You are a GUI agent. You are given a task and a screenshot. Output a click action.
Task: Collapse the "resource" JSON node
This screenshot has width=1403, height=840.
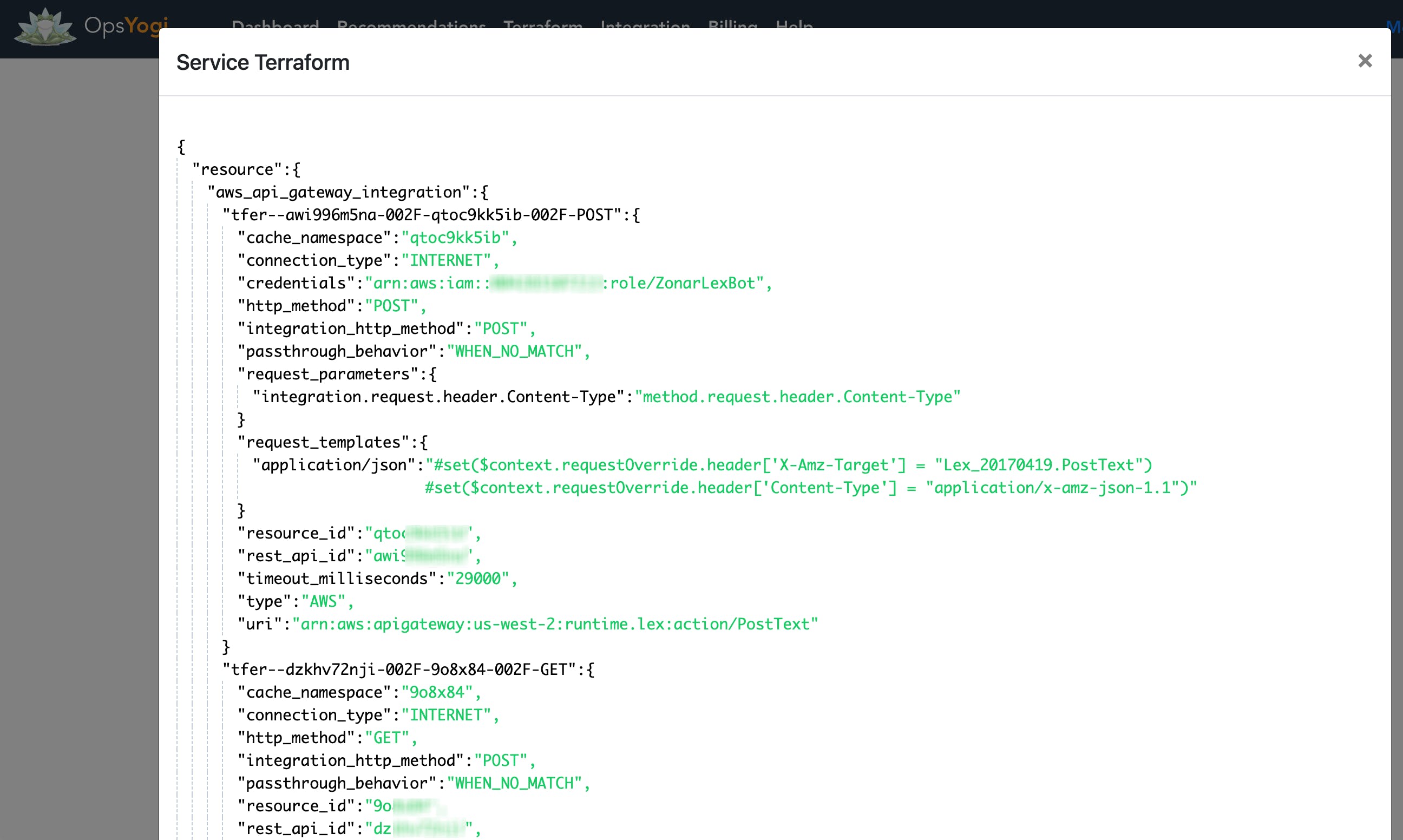pyautogui.click(x=297, y=170)
